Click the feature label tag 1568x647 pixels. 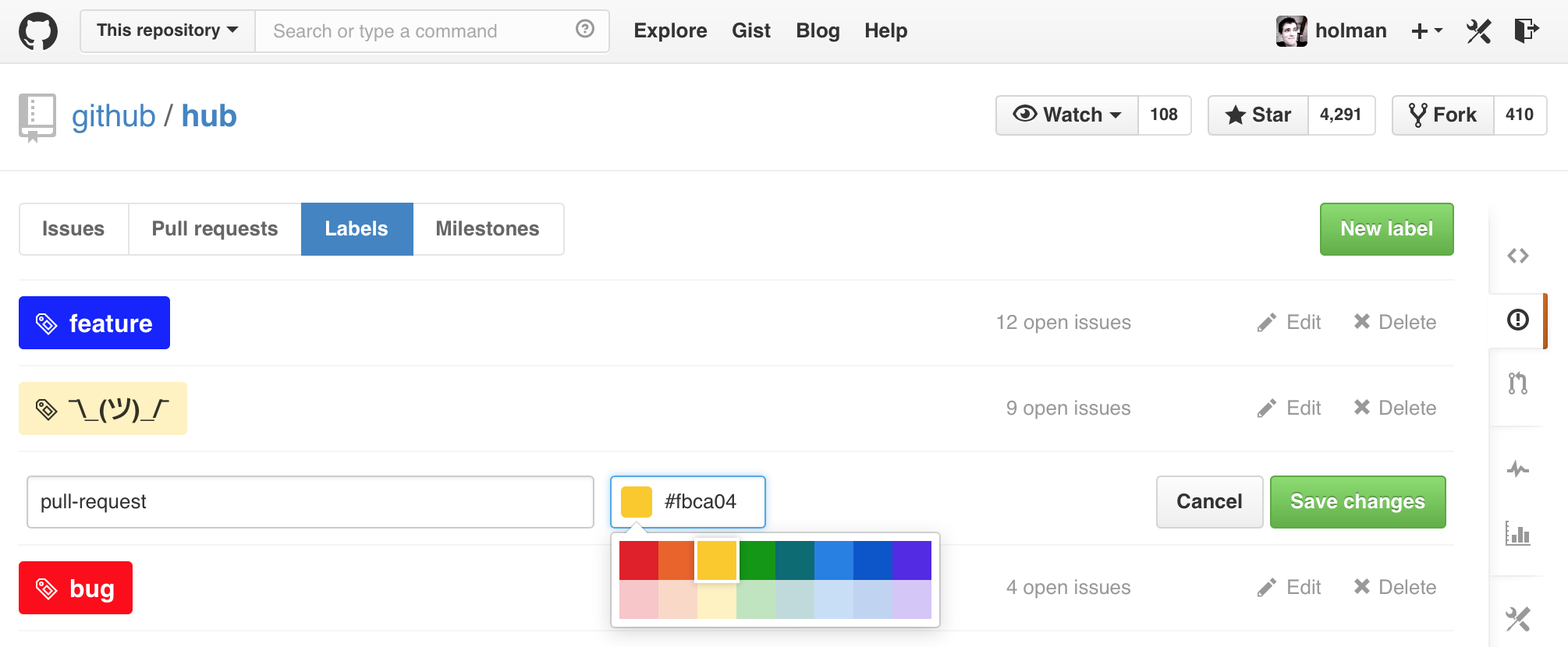tap(94, 323)
